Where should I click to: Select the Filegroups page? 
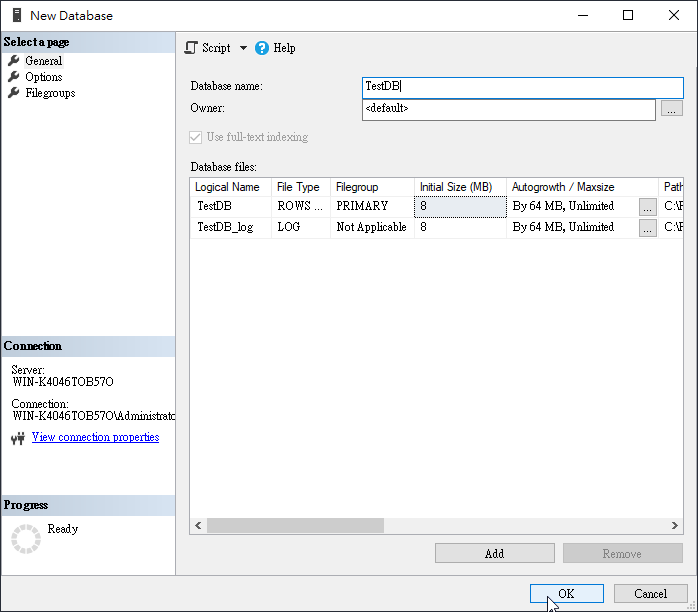(50, 93)
